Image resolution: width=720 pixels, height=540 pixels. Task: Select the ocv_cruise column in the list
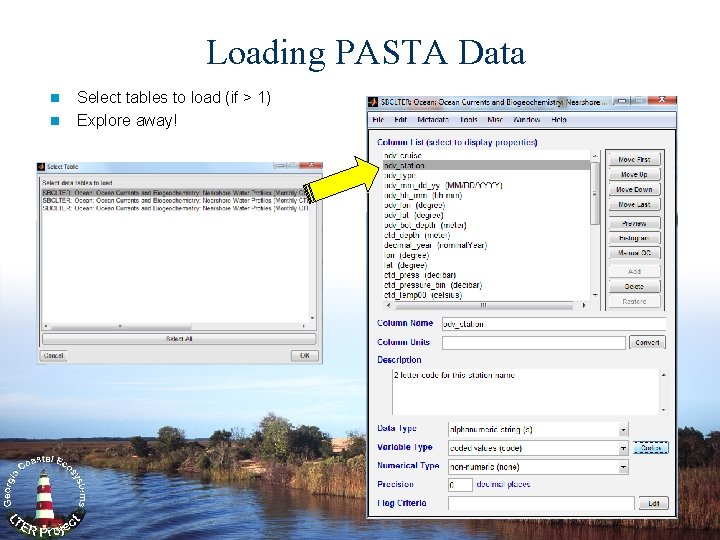(x=487, y=155)
